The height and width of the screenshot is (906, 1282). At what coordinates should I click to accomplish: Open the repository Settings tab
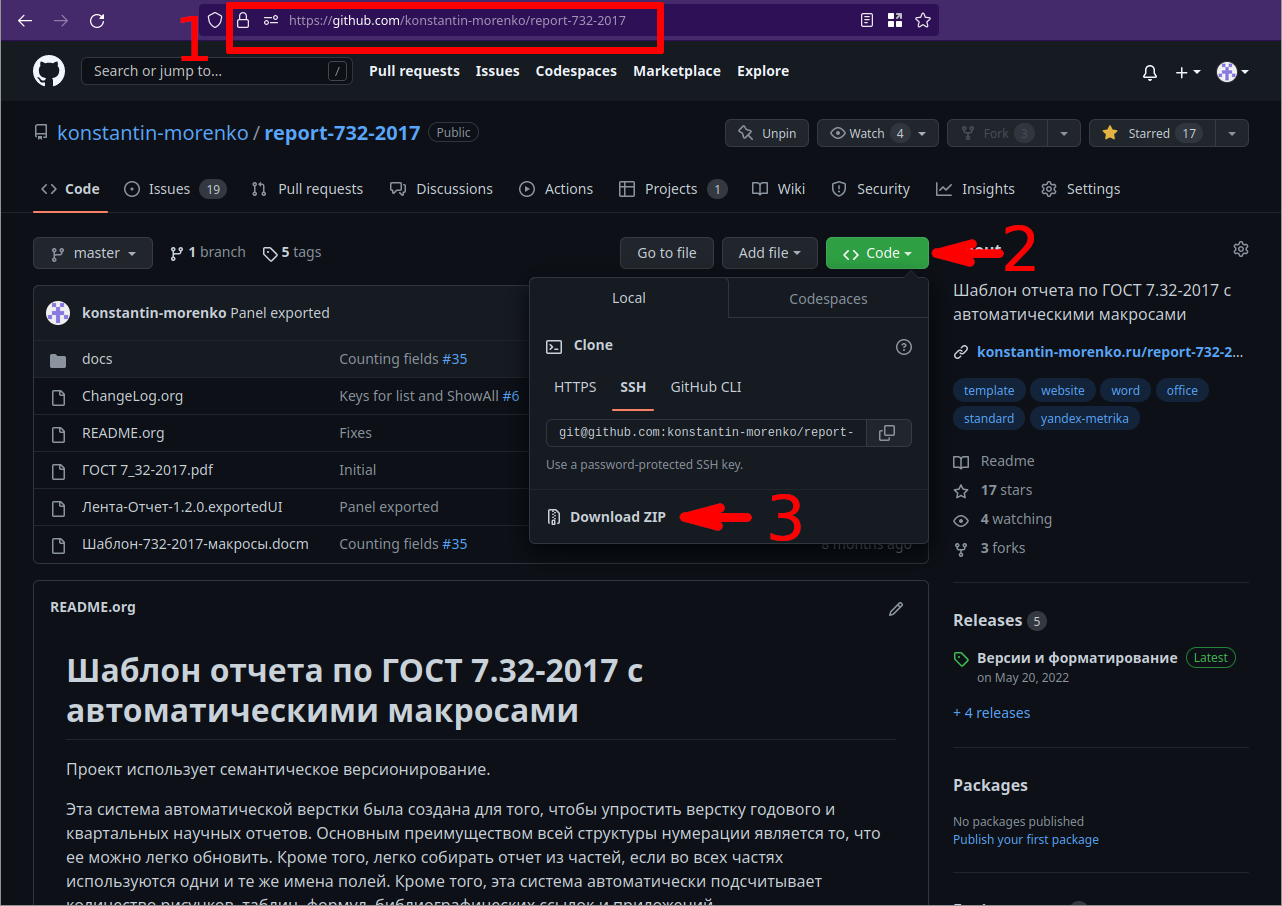click(x=1080, y=189)
